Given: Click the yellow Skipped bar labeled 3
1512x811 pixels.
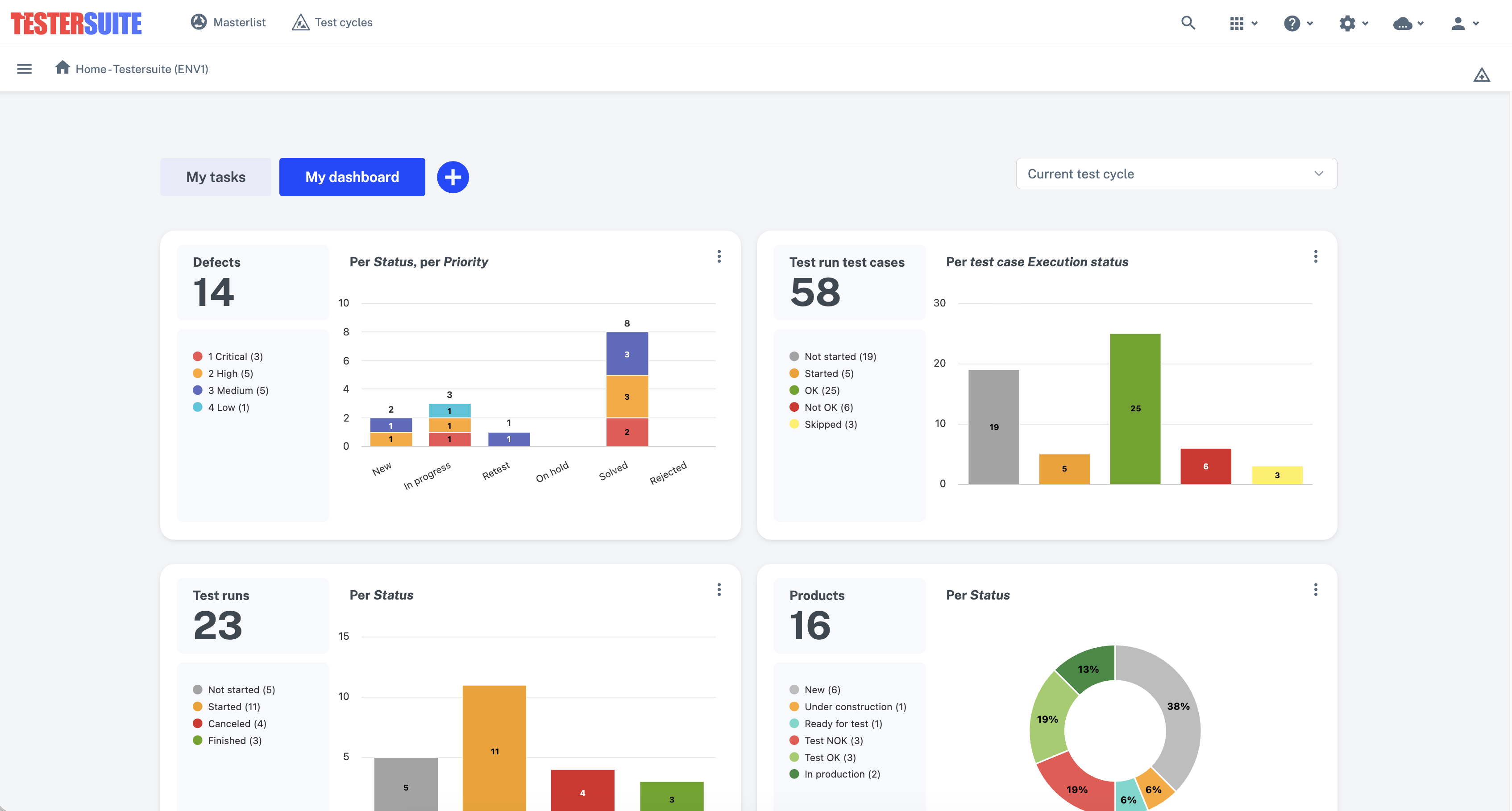Looking at the screenshot, I should 1277,476.
